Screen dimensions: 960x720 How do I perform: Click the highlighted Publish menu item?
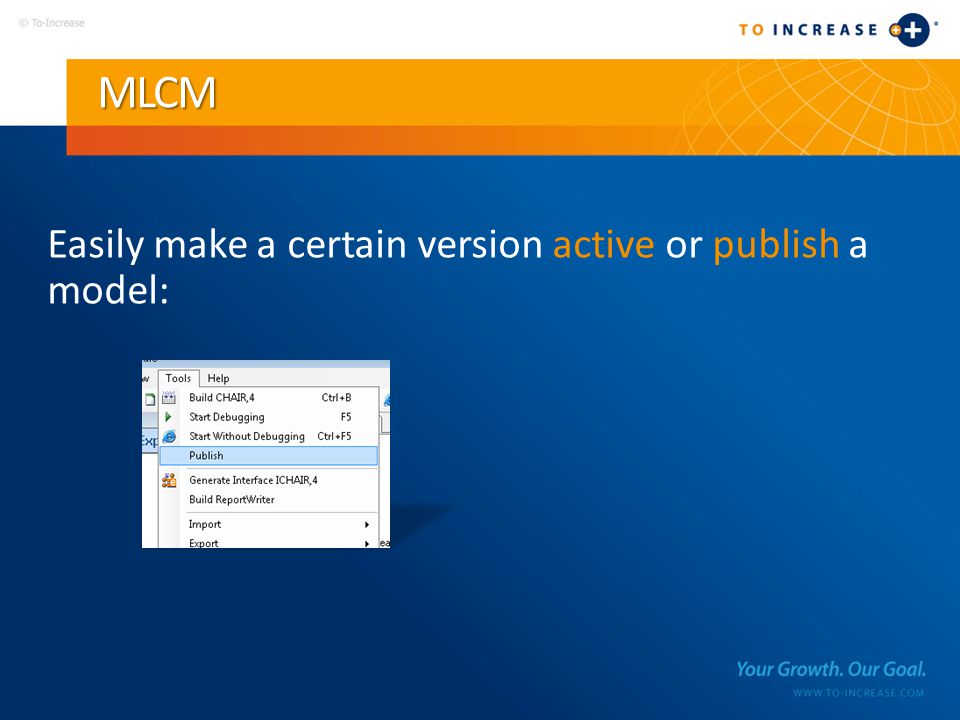coord(269,456)
